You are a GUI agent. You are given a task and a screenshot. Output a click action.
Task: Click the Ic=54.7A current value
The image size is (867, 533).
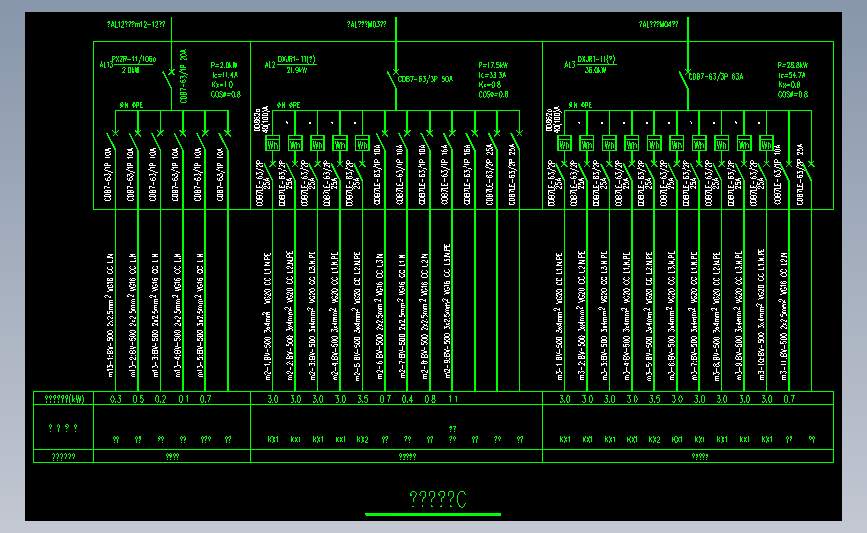(792, 75)
